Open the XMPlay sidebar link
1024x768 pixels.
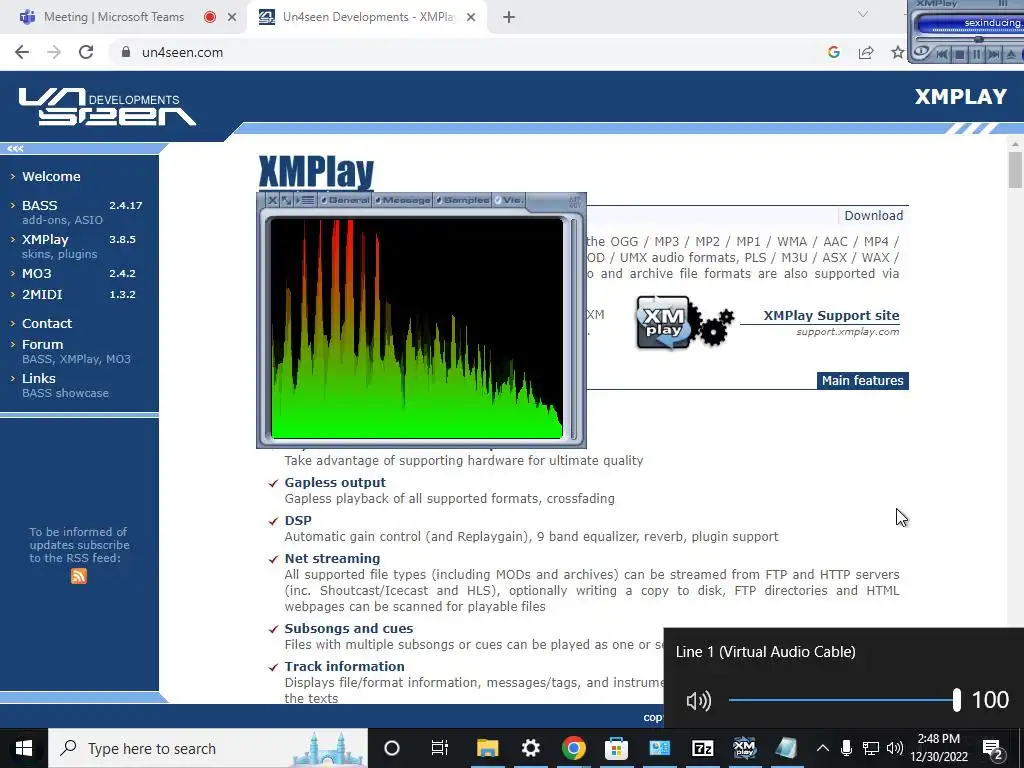[45, 239]
